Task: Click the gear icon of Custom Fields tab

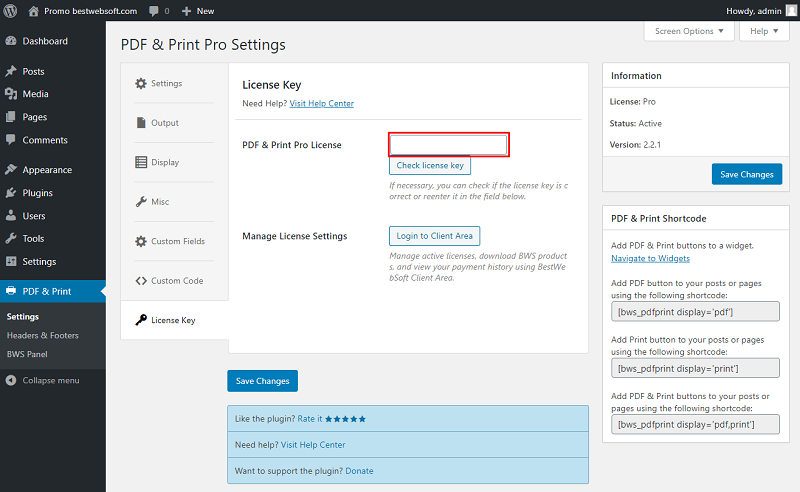Action: coord(141,241)
